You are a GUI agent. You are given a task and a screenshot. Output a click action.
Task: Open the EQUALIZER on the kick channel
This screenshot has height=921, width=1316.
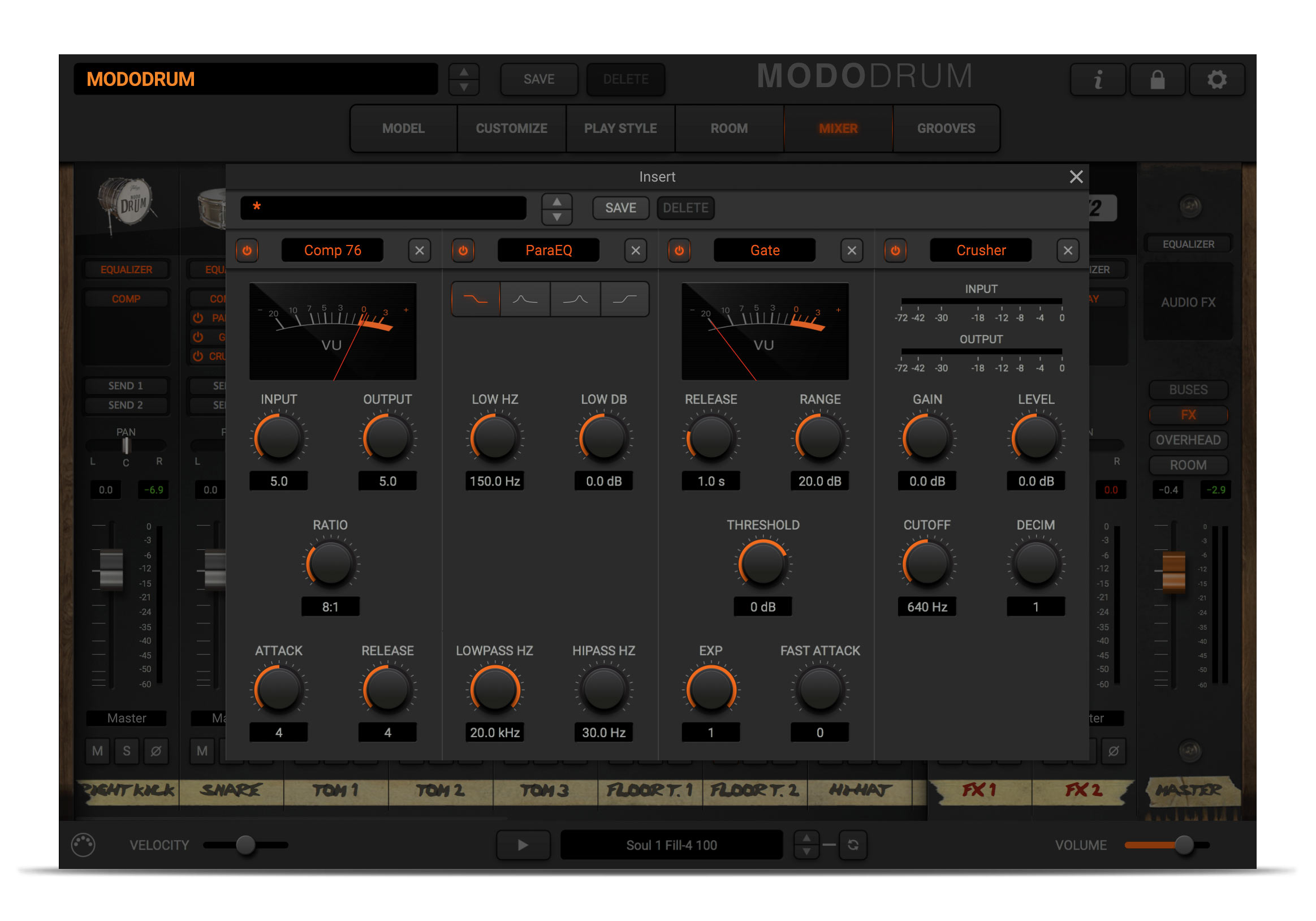(127, 269)
